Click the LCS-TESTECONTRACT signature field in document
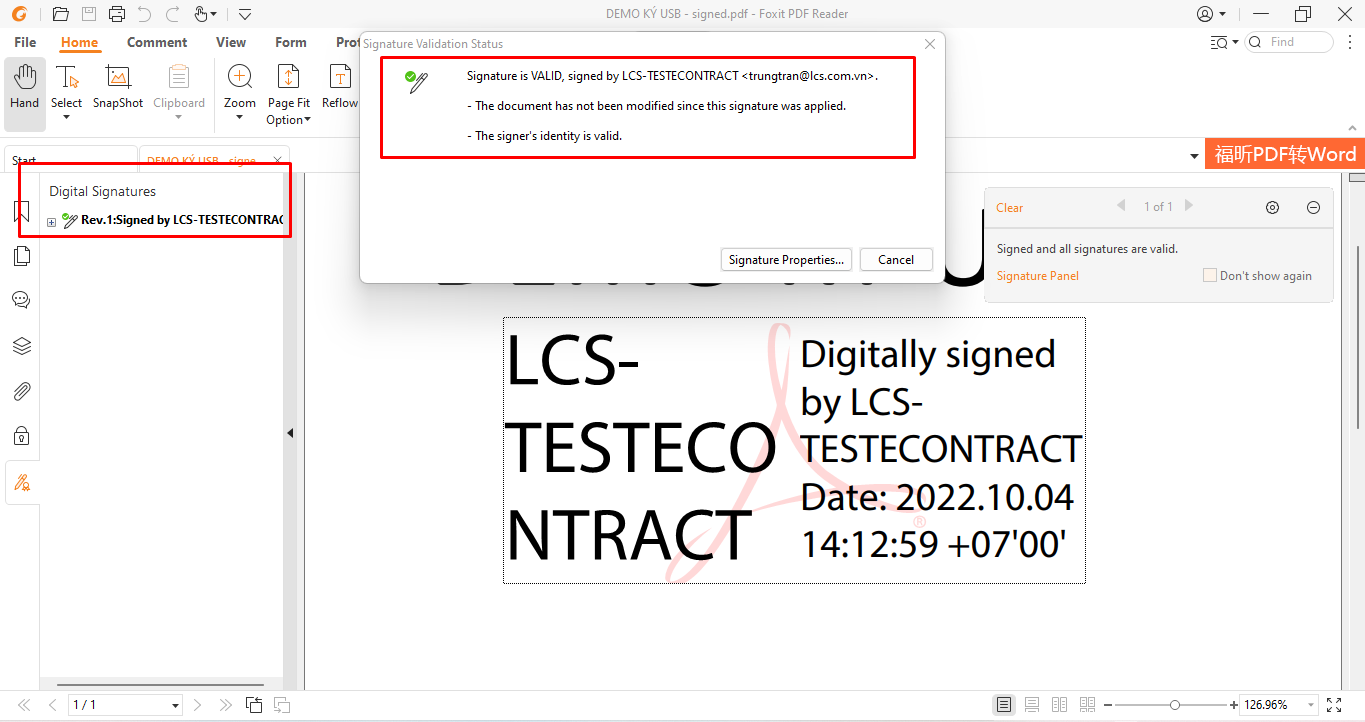1365x722 pixels. (794, 450)
